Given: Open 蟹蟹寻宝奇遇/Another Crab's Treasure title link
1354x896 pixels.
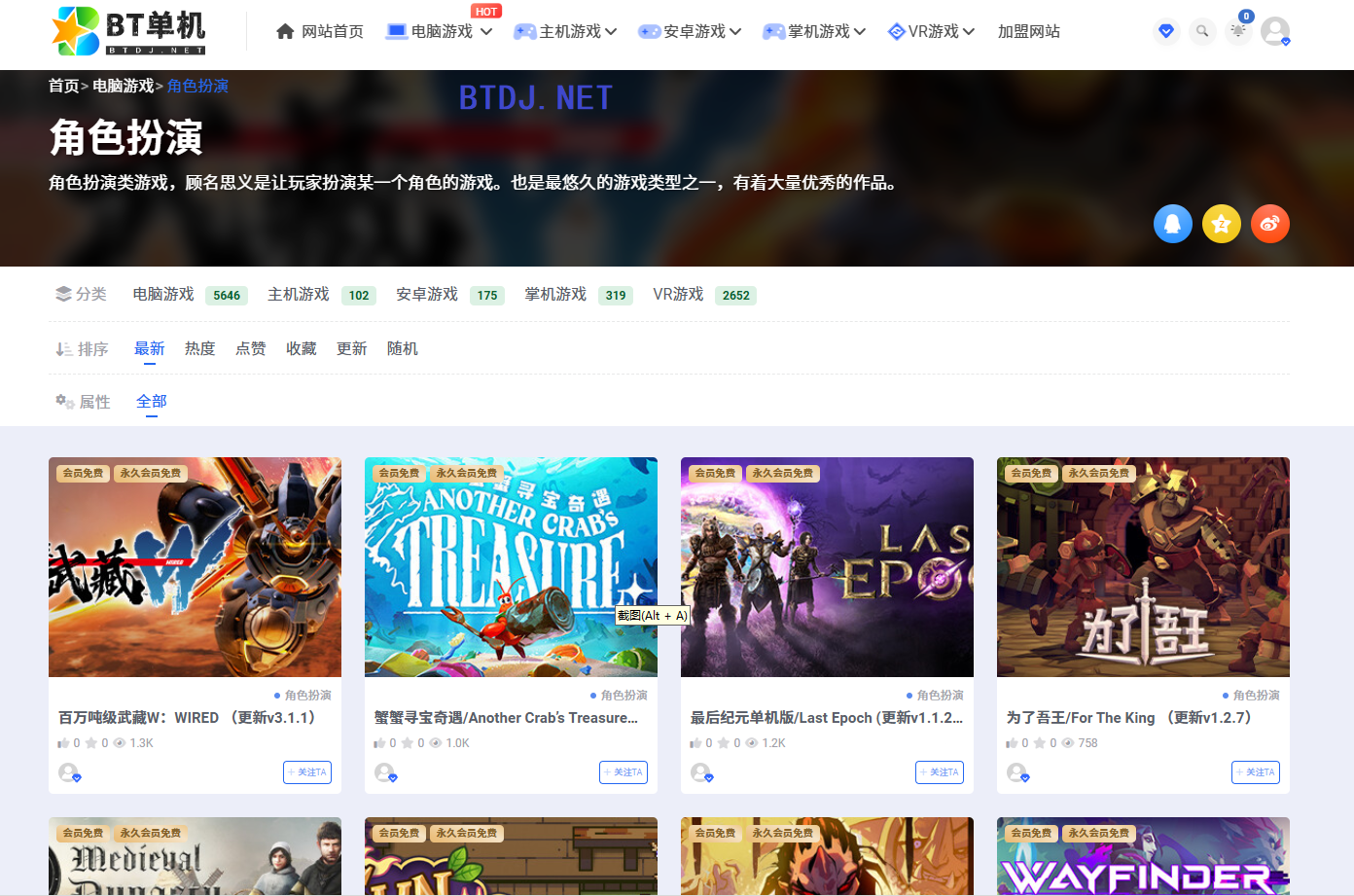Looking at the screenshot, I should coord(506,718).
